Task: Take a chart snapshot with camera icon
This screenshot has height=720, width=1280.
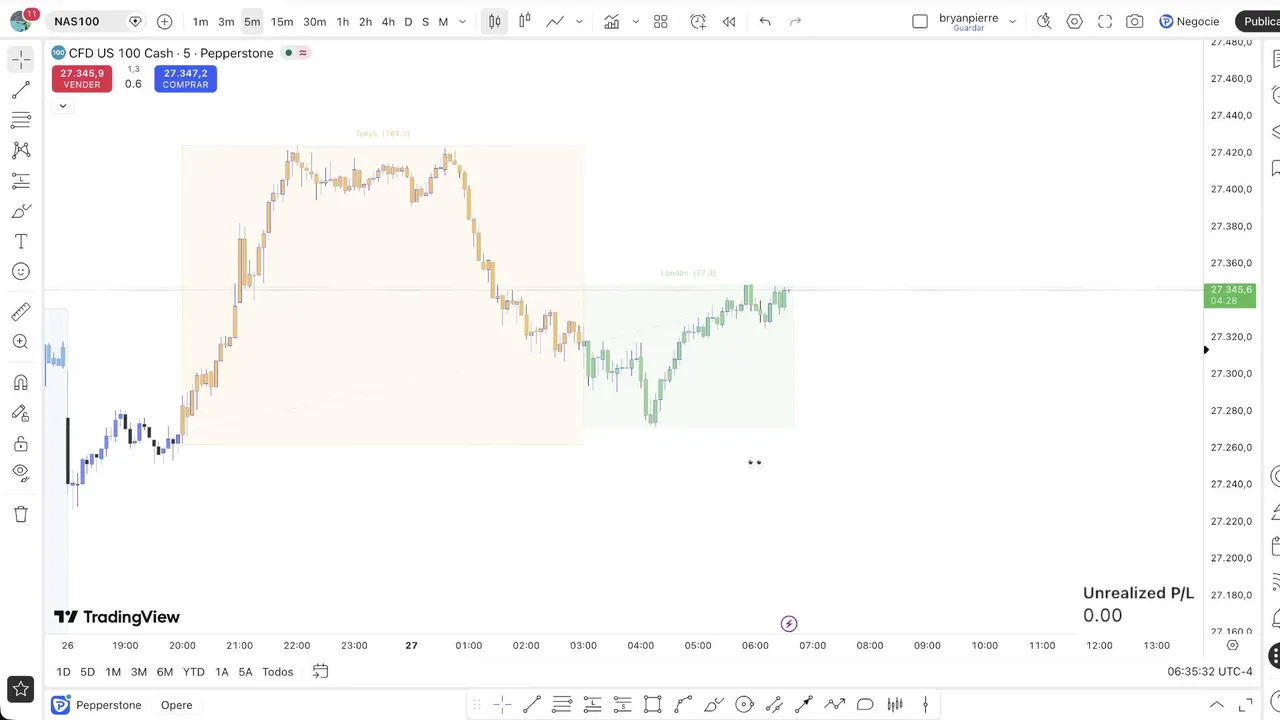Action: (x=1134, y=21)
